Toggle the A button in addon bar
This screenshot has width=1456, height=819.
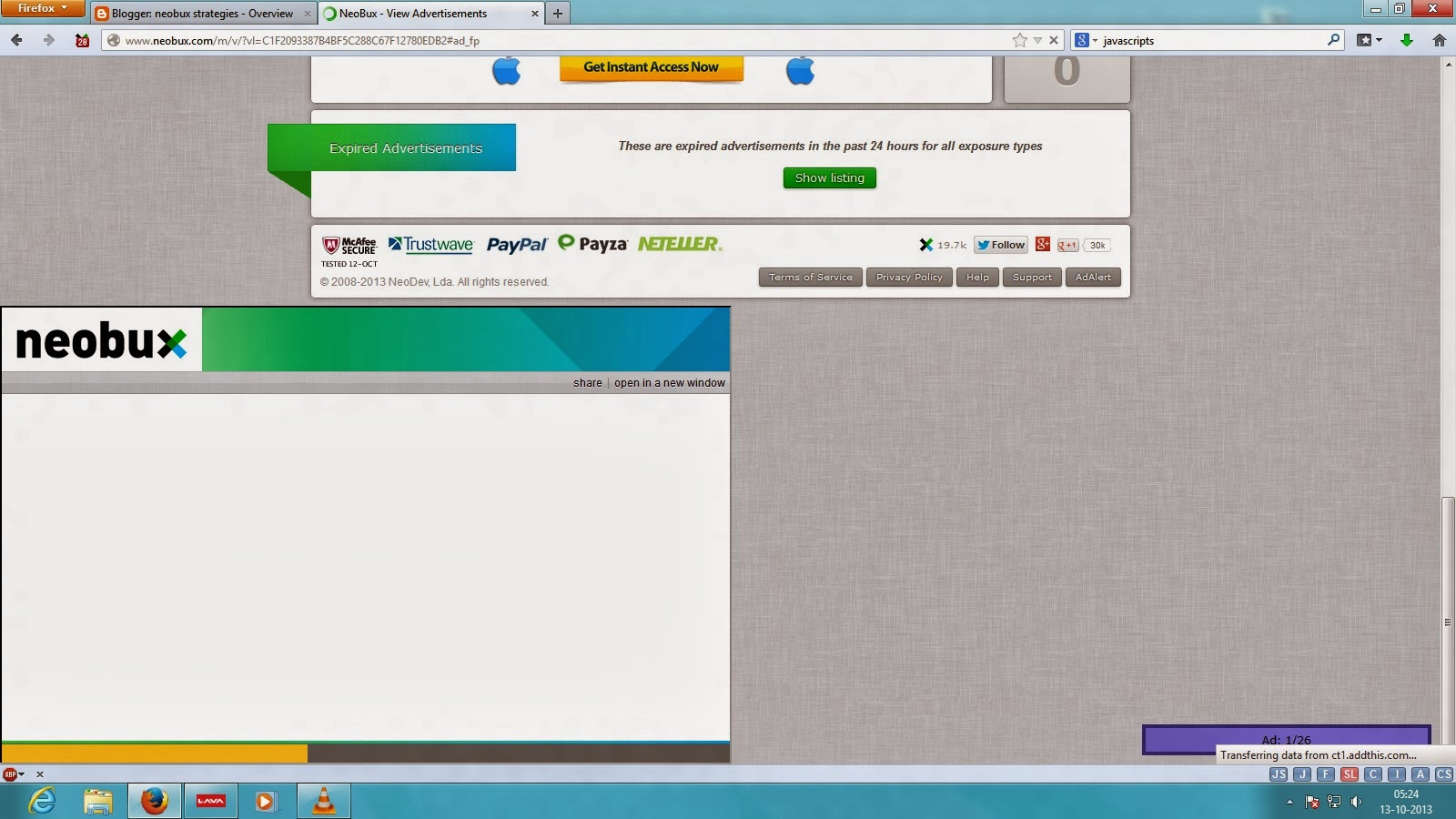pos(1421,774)
